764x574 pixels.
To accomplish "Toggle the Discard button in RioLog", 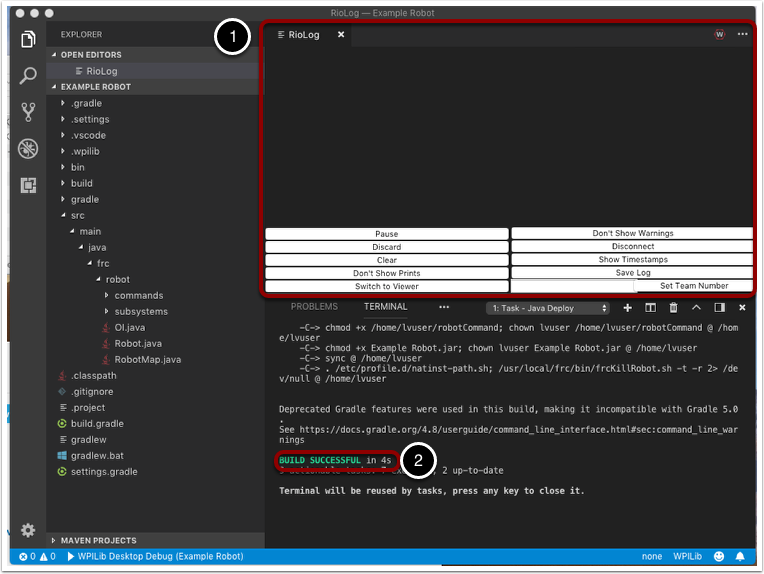I will point(387,247).
